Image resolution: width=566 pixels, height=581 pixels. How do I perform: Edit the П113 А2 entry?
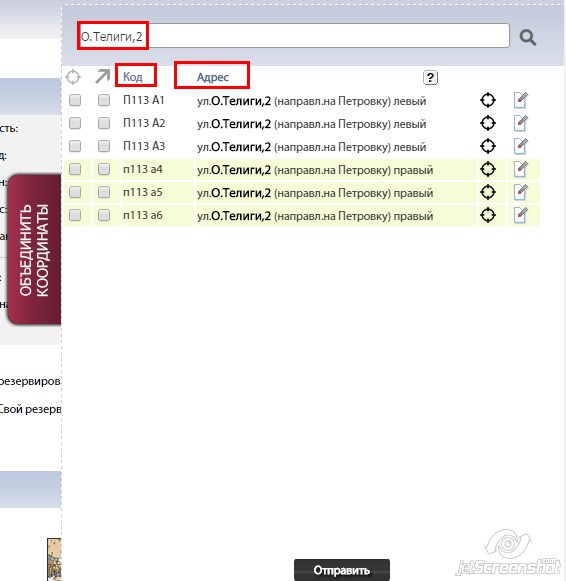tap(521, 123)
